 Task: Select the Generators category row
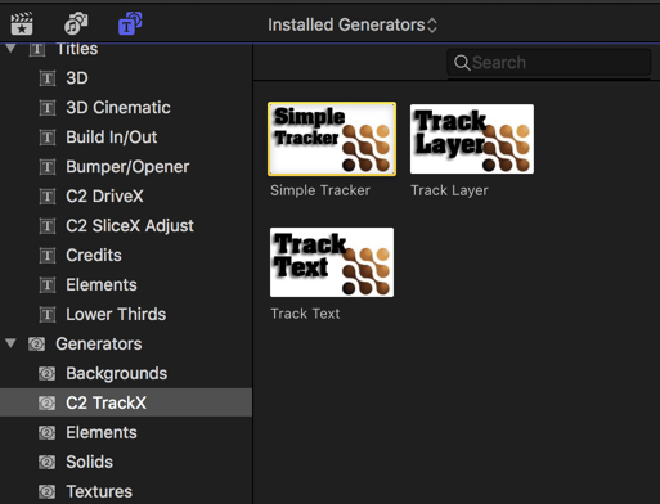126,344
